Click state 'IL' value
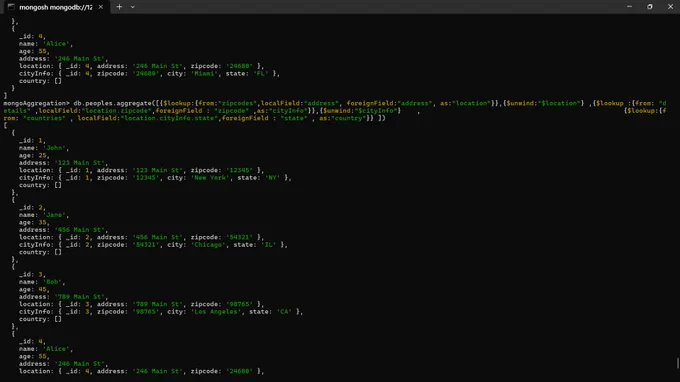 268,245
